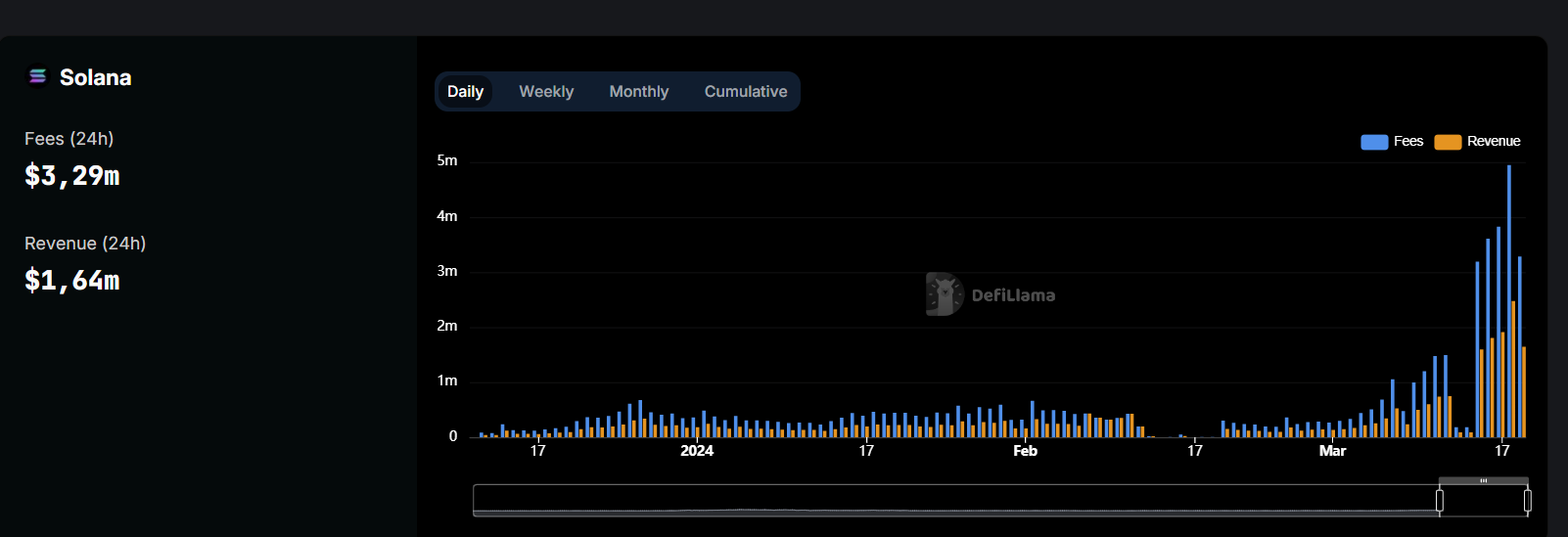This screenshot has height=537, width=1568.
Task: Click the Feb label on the x-axis
Action: [x=1025, y=451]
